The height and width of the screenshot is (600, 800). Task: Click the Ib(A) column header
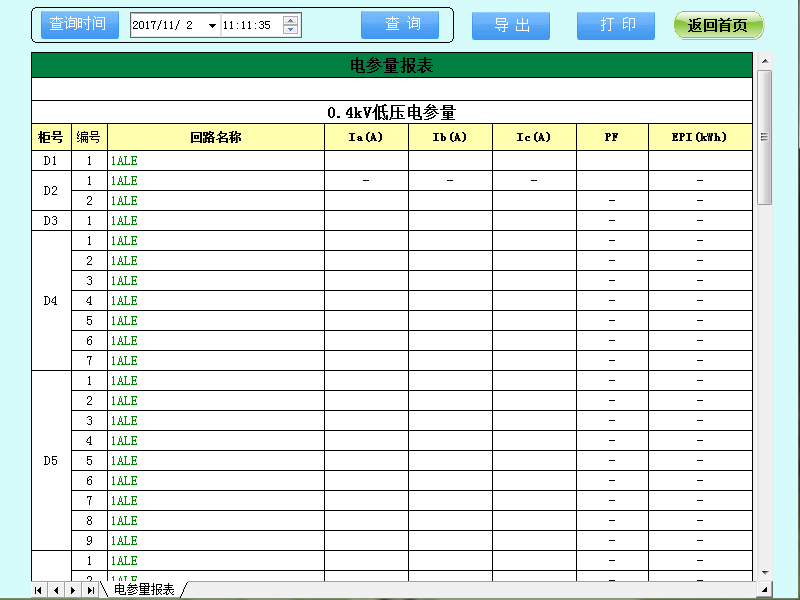(450, 137)
